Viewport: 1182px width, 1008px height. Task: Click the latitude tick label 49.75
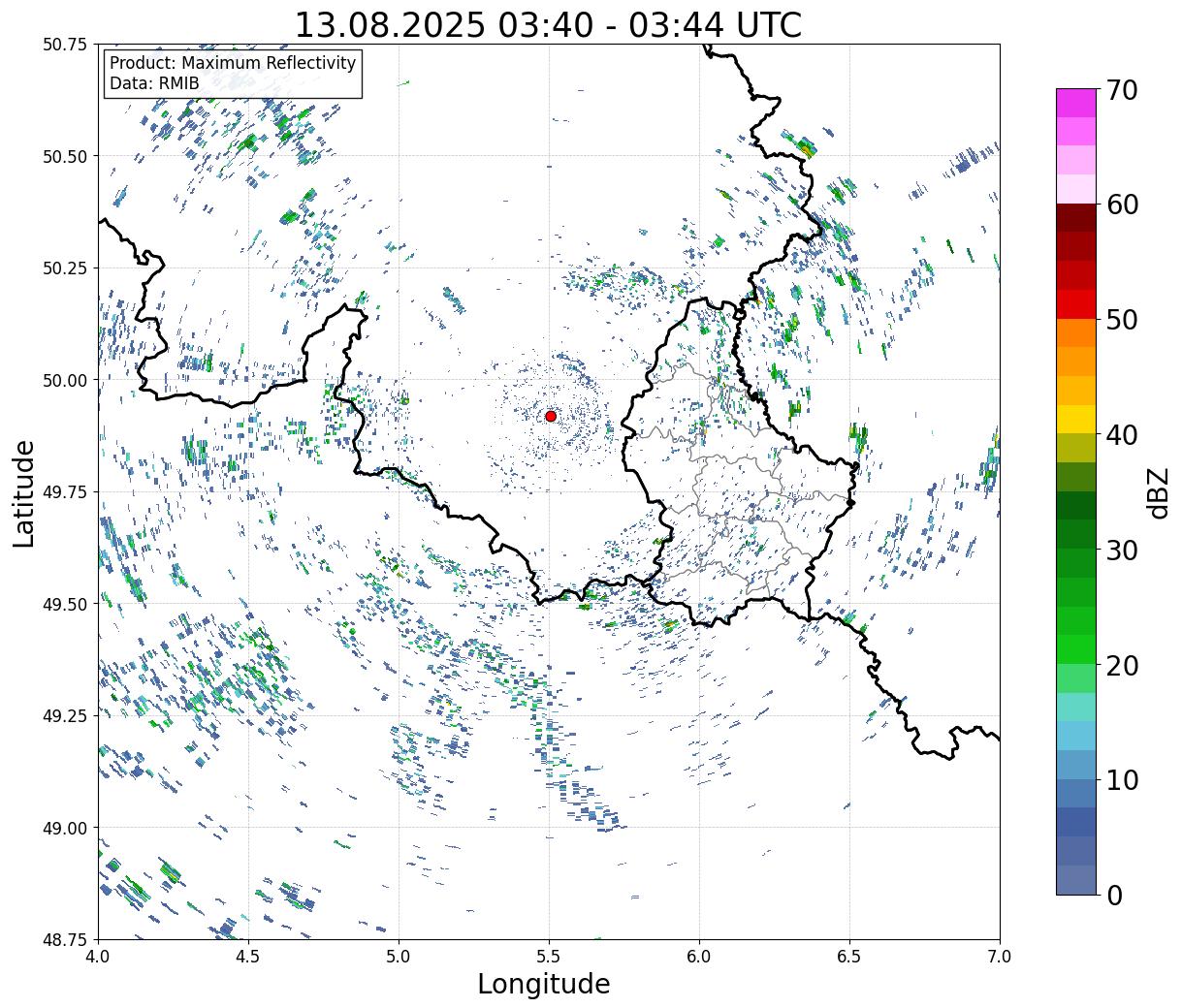tap(65, 492)
